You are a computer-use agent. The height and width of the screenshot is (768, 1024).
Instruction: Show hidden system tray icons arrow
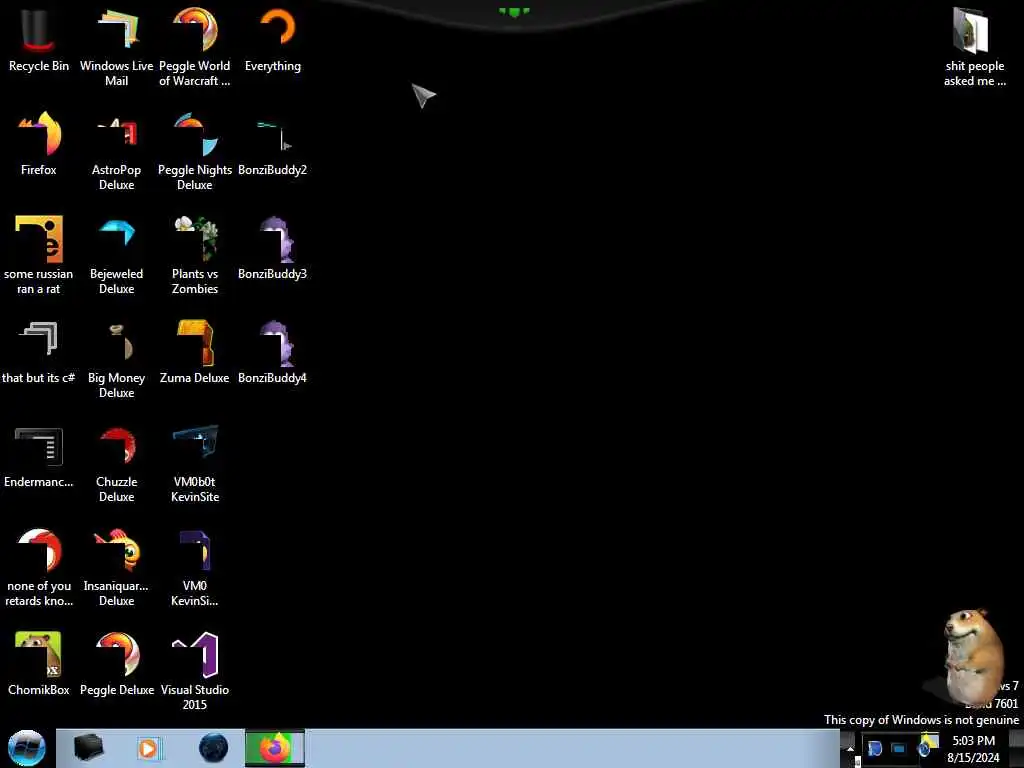point(850,748)
